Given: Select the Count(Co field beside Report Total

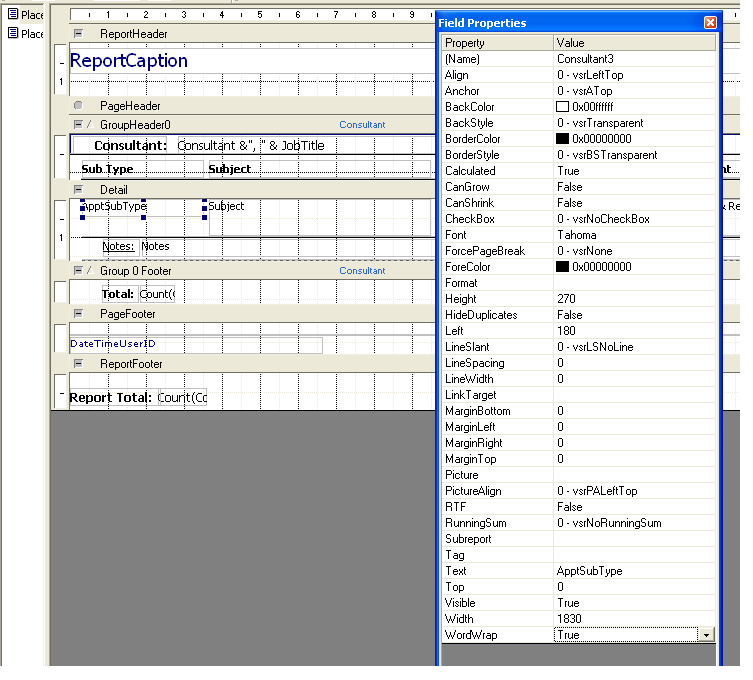Looking at the screenshot, I should (x=182, y=398).
